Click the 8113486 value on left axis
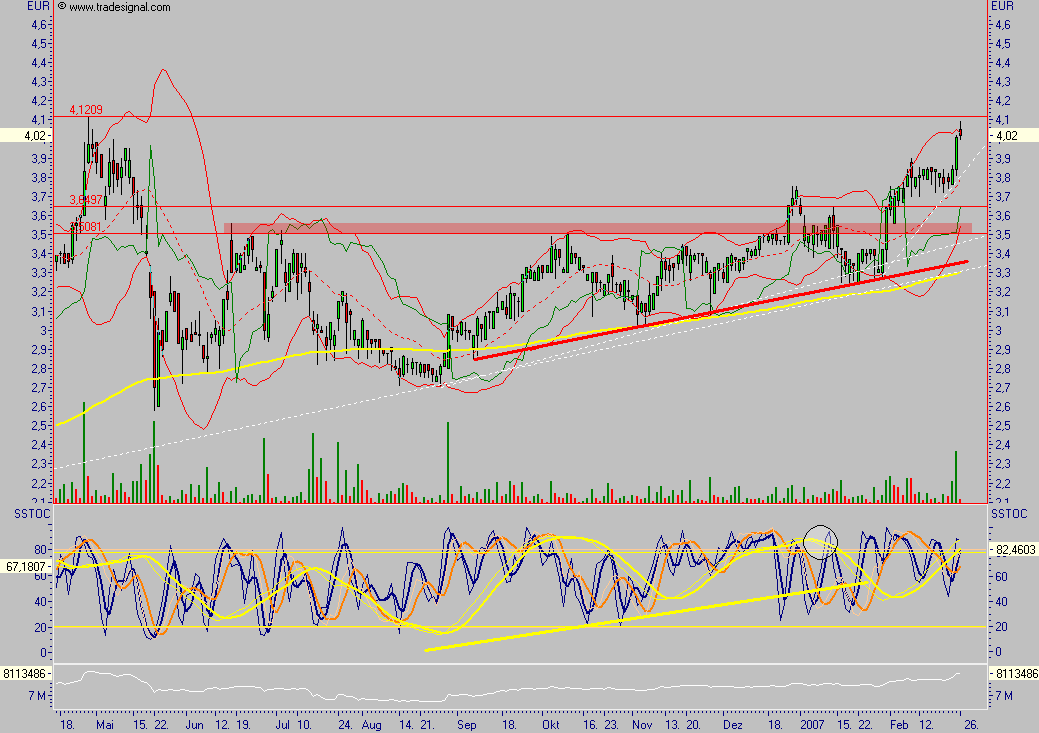 point(25,673)
